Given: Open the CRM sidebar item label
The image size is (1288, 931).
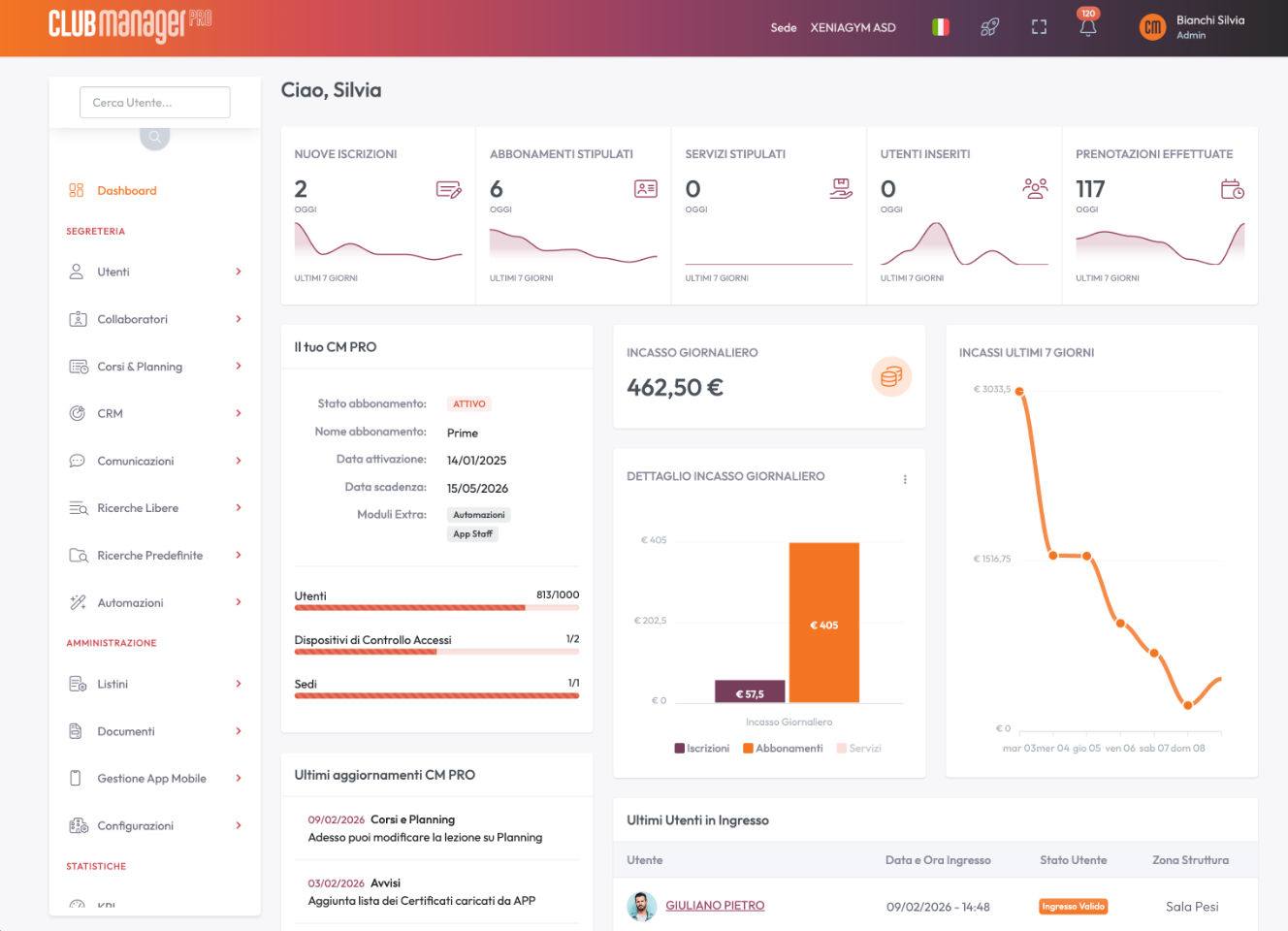Looking at the screenshot, I should pos(110,414).
